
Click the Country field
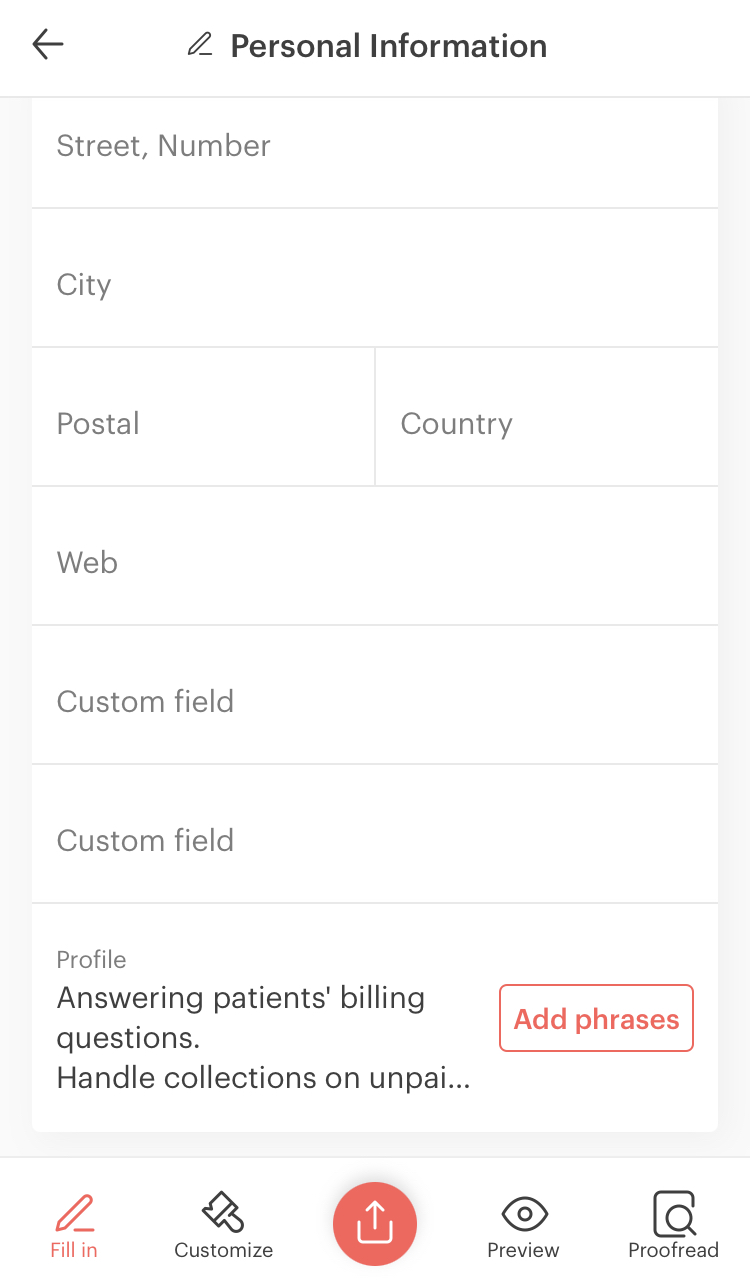pos(547,424)
